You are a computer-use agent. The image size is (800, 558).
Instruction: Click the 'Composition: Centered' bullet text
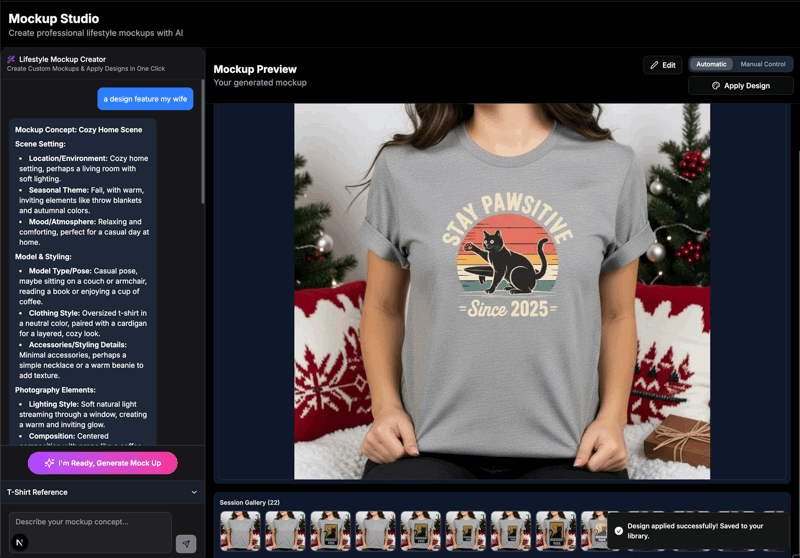tap(68, 436)
